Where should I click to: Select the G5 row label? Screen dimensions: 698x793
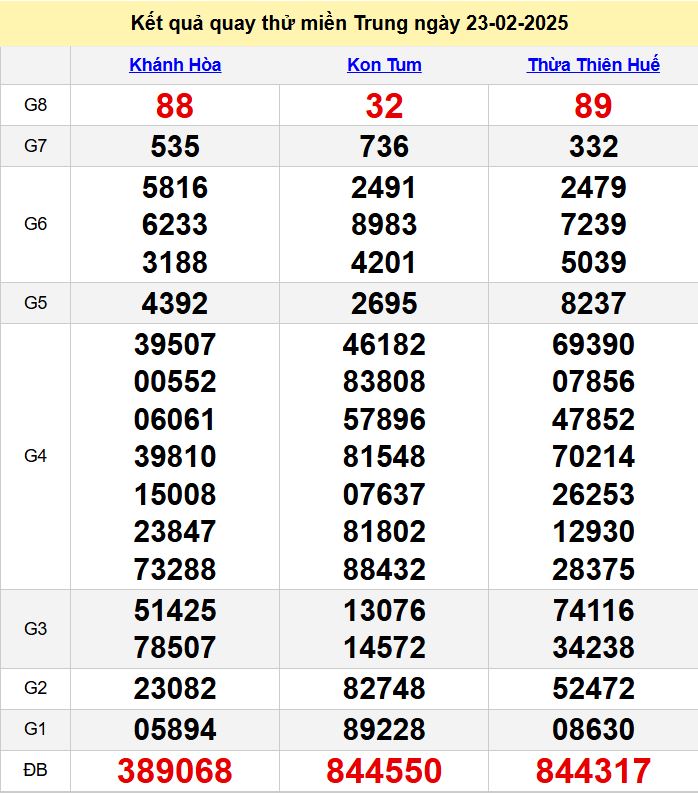(35, 303)
